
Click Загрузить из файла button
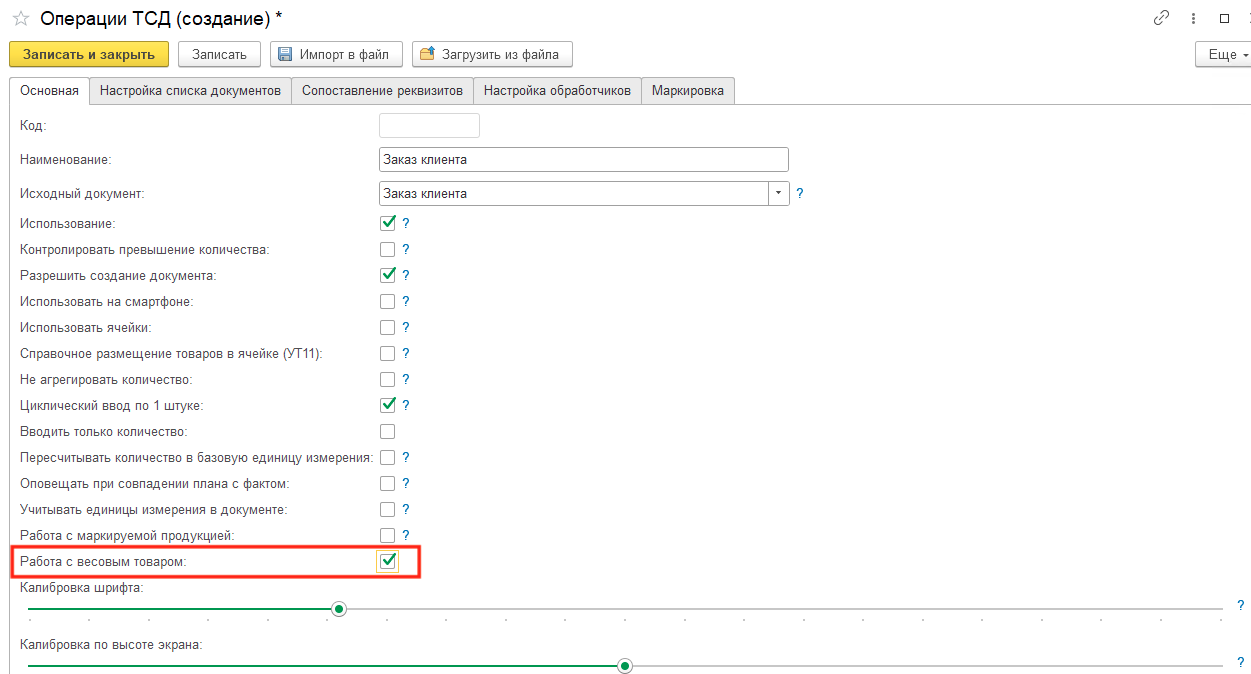tap(492, 54)
